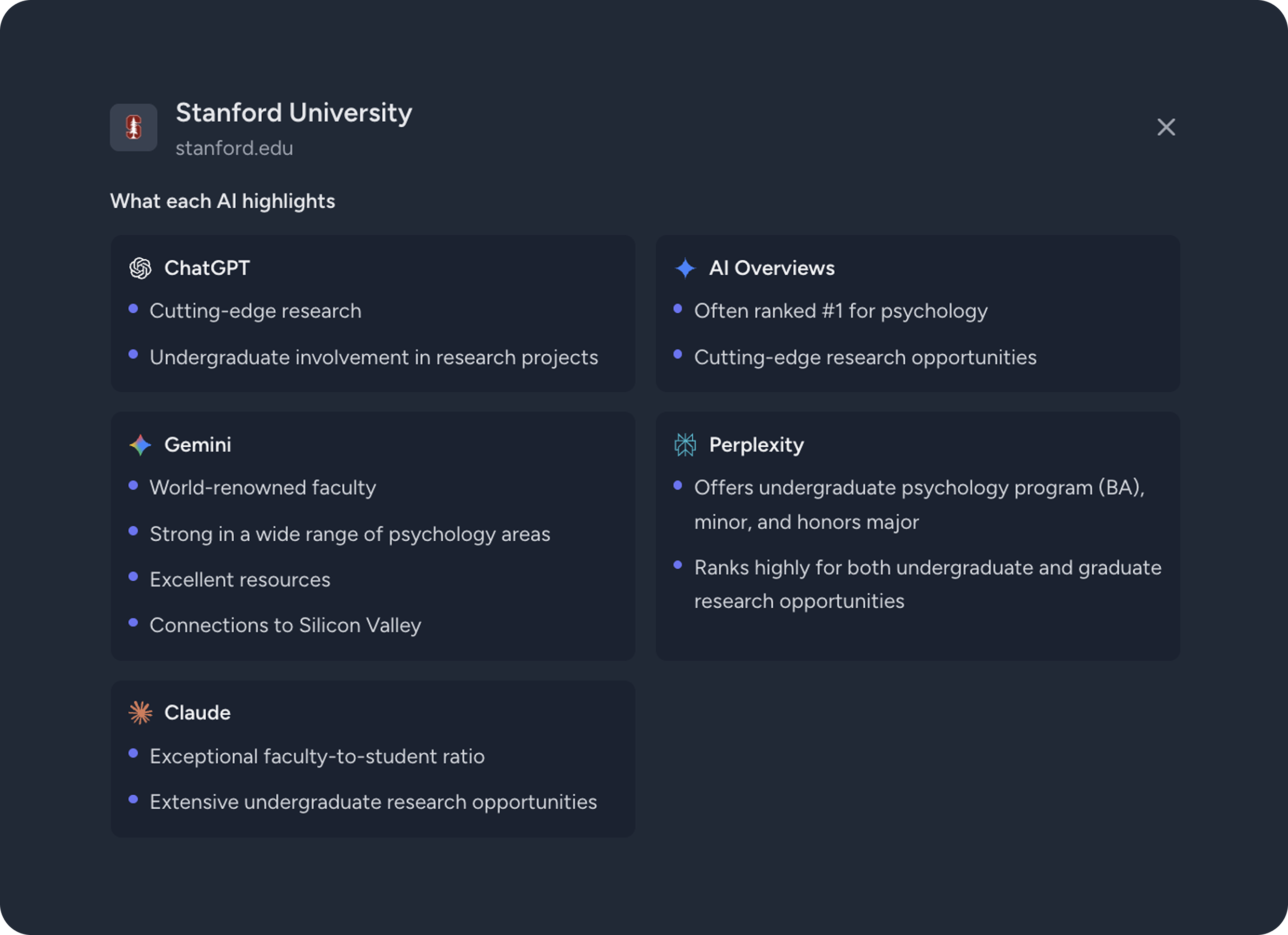Dismiss the panel with the X
This screenshot has height=935, width=1288.
1166,127
